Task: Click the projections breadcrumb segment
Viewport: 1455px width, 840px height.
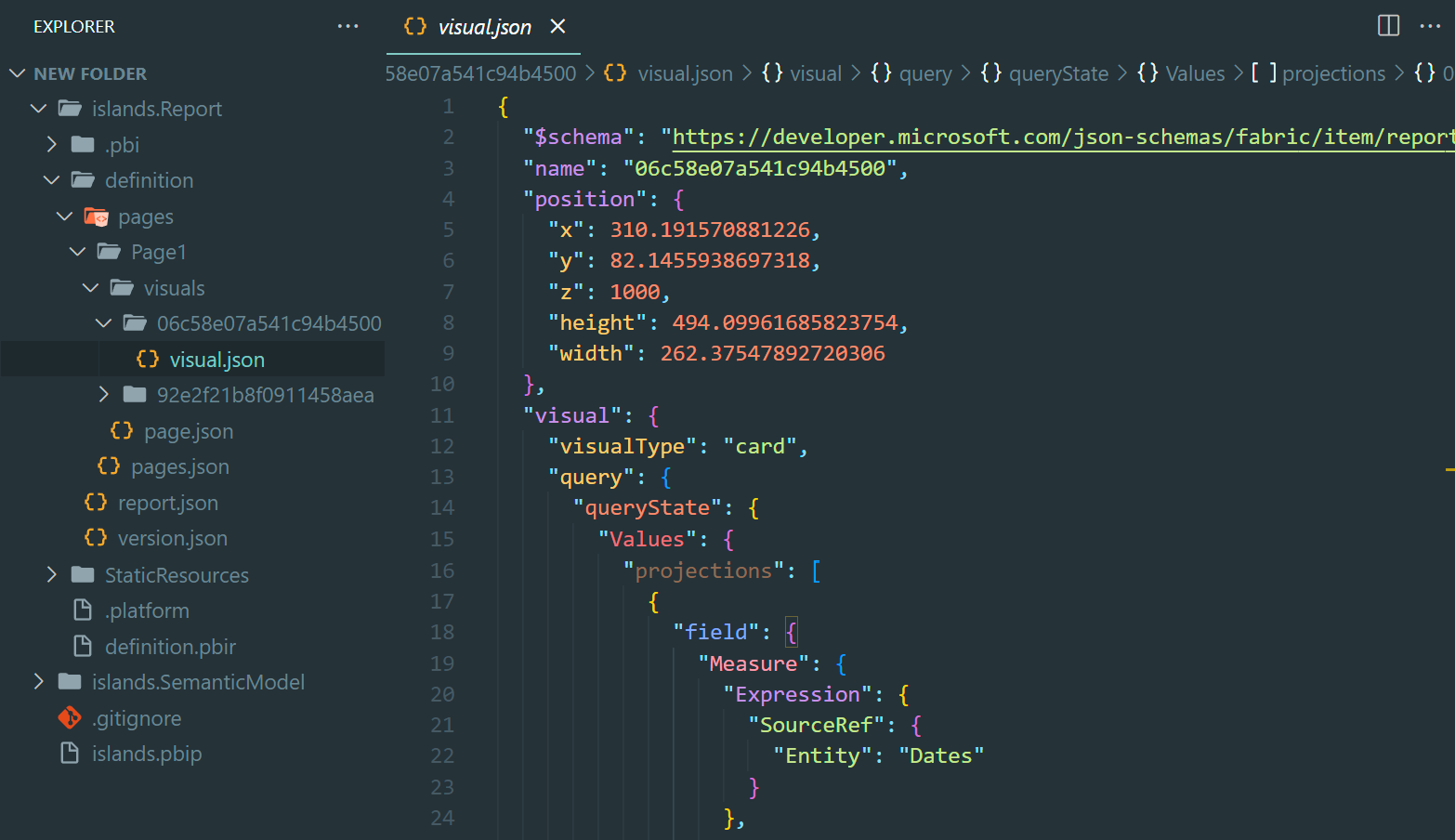Action: 1333,73
